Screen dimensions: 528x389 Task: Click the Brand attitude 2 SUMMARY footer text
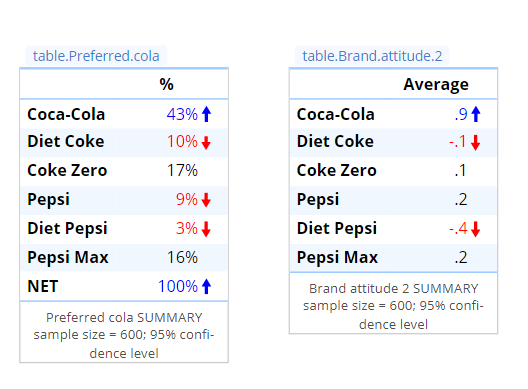point(393,289)
